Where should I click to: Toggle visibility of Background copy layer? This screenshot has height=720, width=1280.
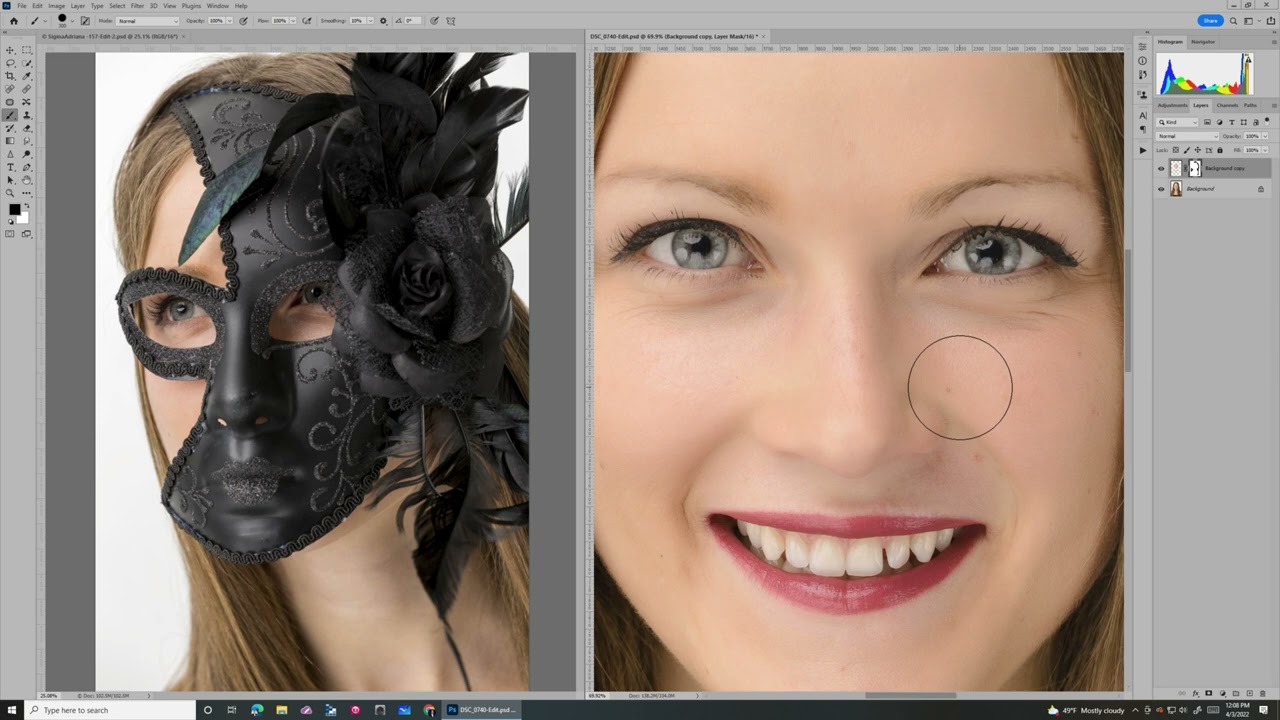1161,168
